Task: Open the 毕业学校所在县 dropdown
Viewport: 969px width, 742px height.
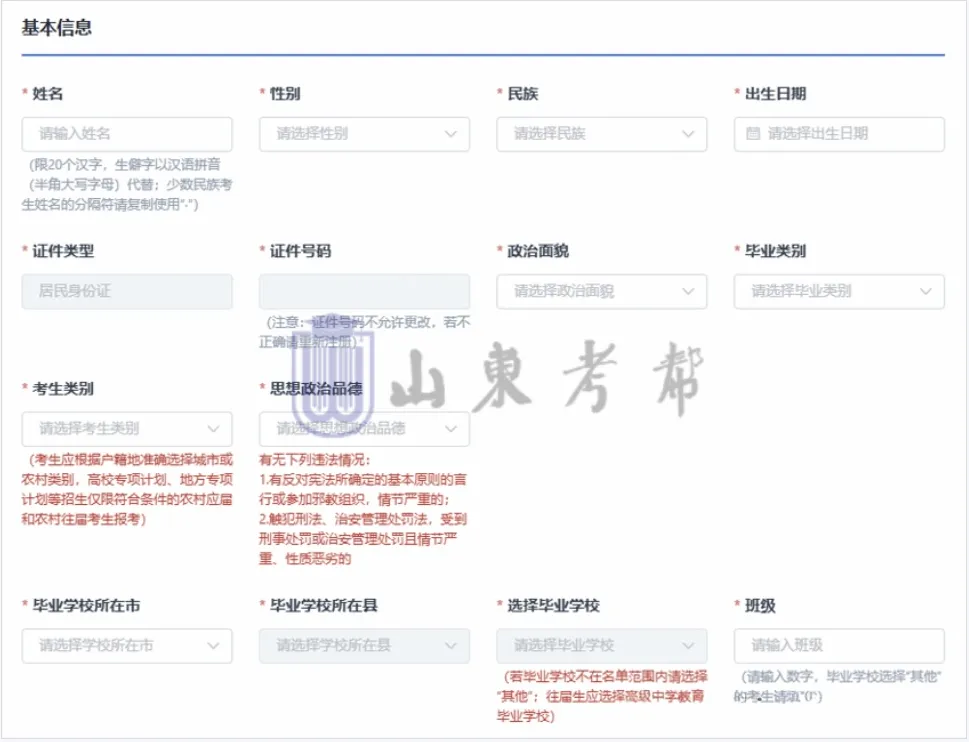Action: (x=364, y=646)
